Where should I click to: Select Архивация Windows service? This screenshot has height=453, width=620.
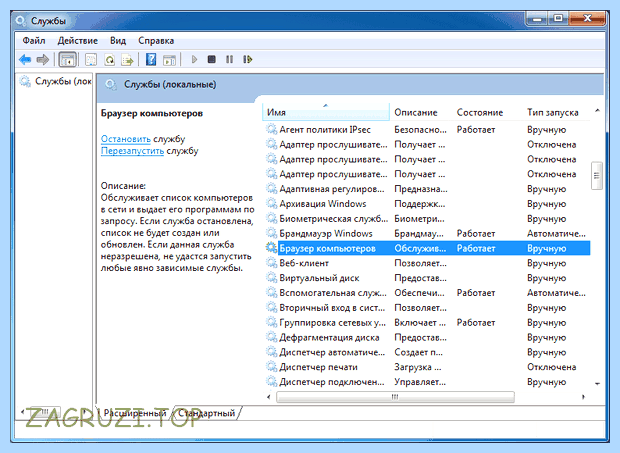point(428,204)
